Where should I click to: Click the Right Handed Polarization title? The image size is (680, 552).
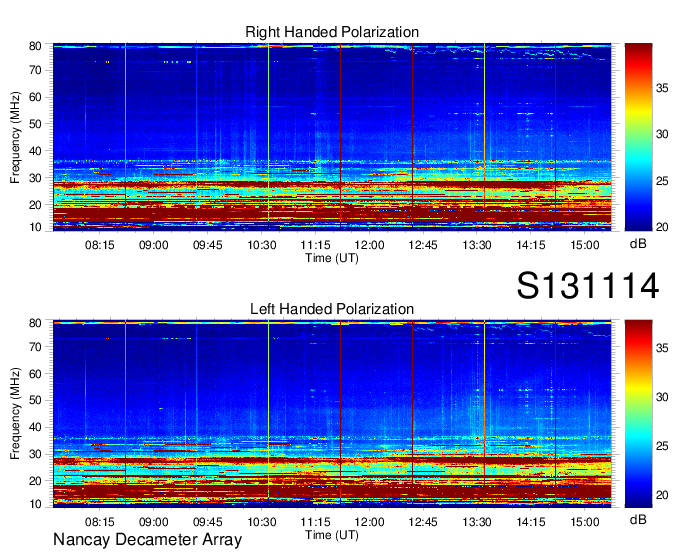pos(332,32)
